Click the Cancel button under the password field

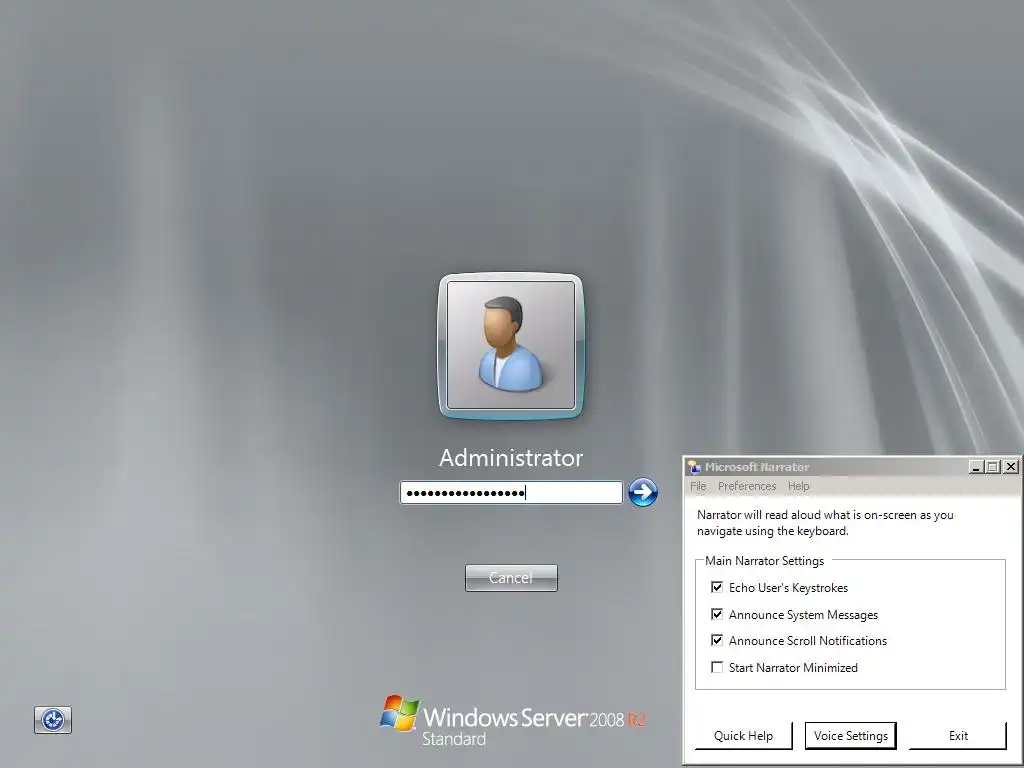(511, 578)
